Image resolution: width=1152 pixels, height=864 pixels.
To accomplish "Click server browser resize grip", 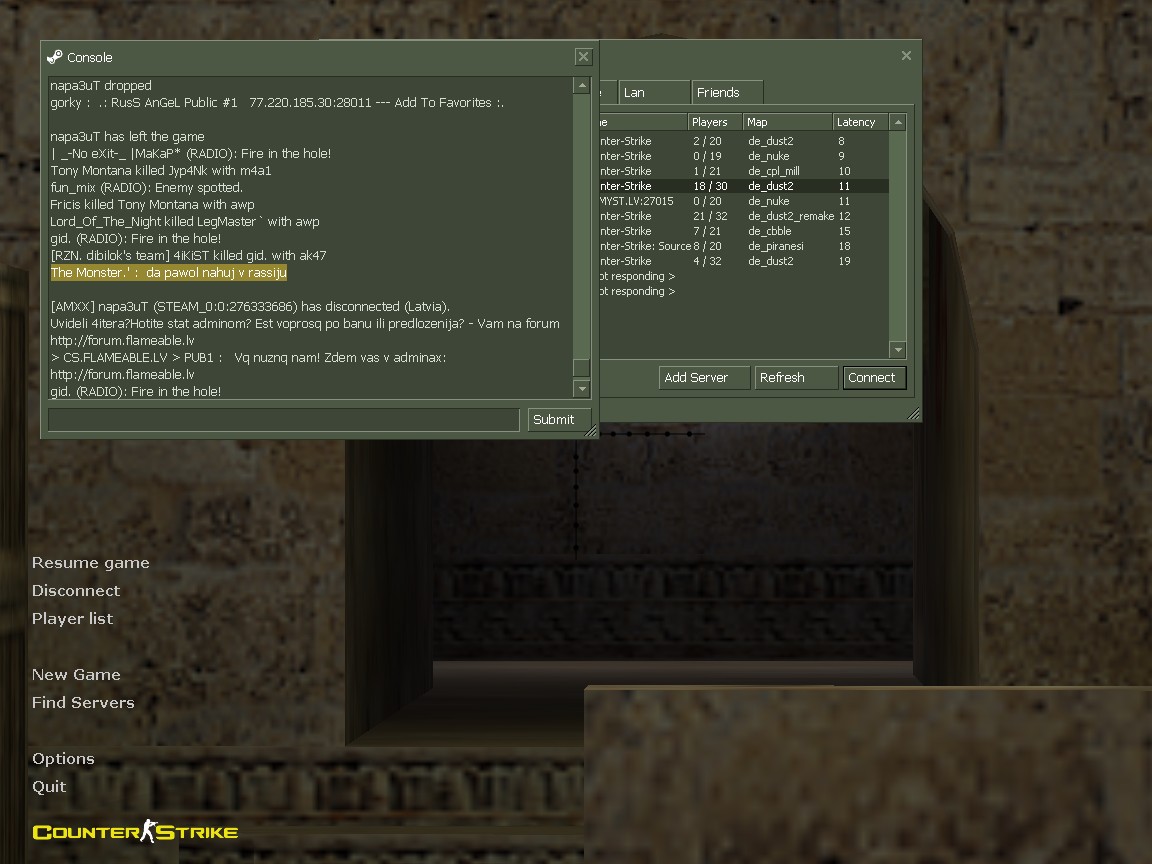I will click(913, 414).
